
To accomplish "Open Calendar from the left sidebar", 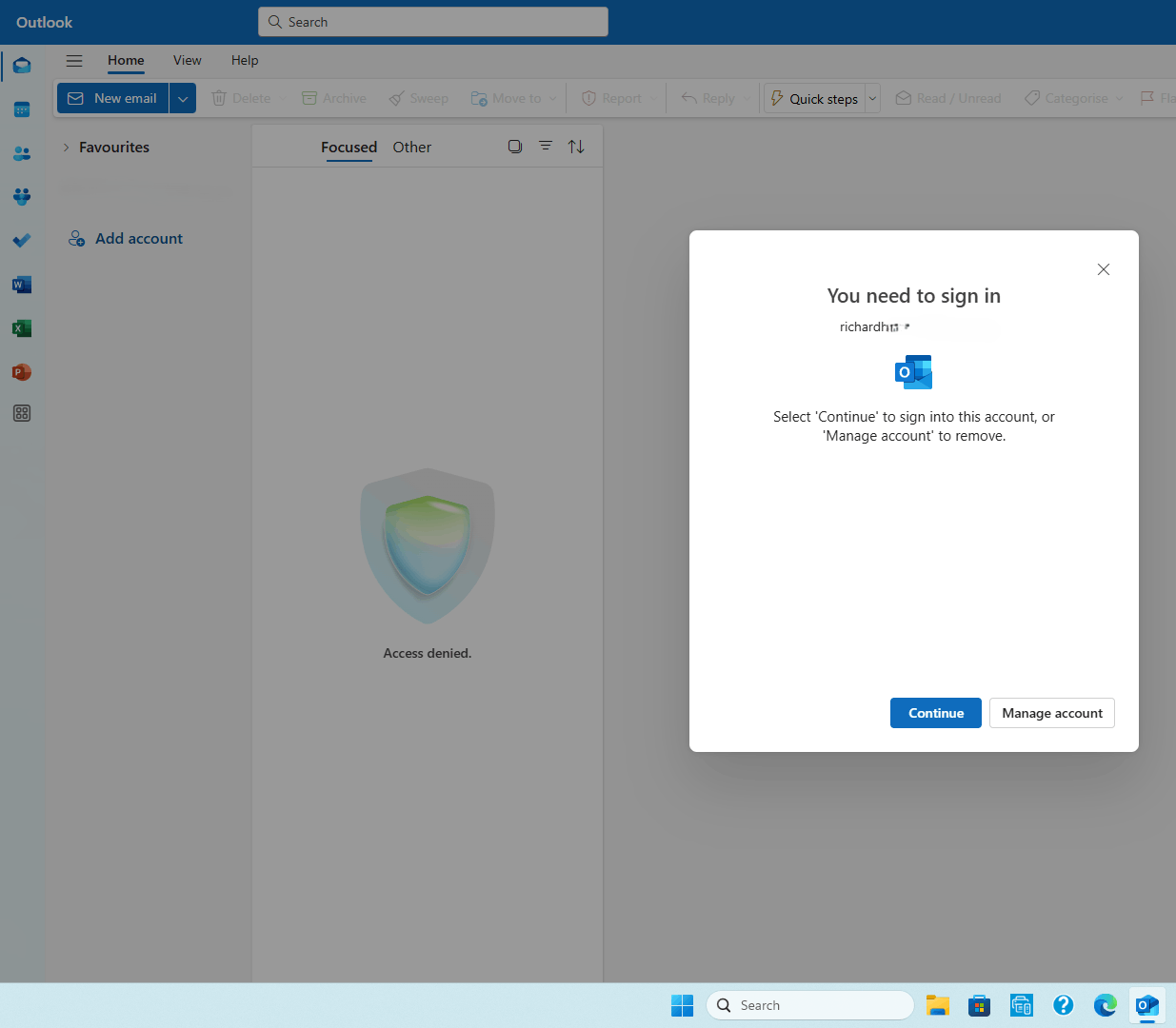I will coord(21,109).
